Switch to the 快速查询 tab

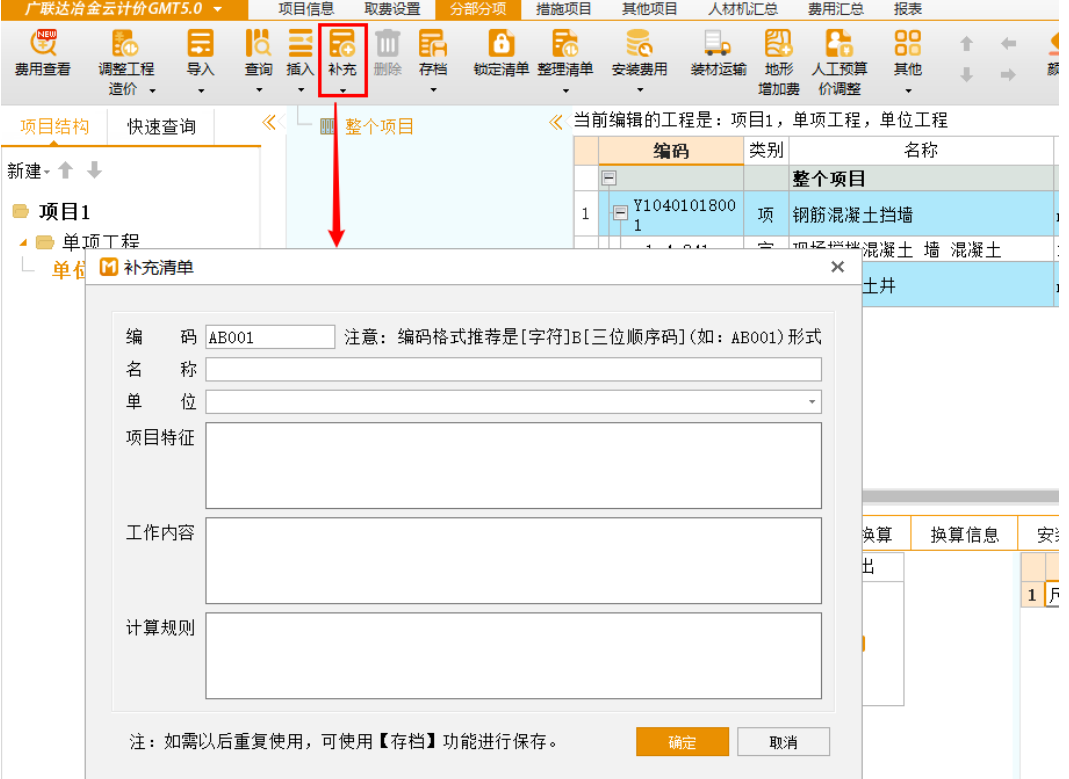point(161,127)
